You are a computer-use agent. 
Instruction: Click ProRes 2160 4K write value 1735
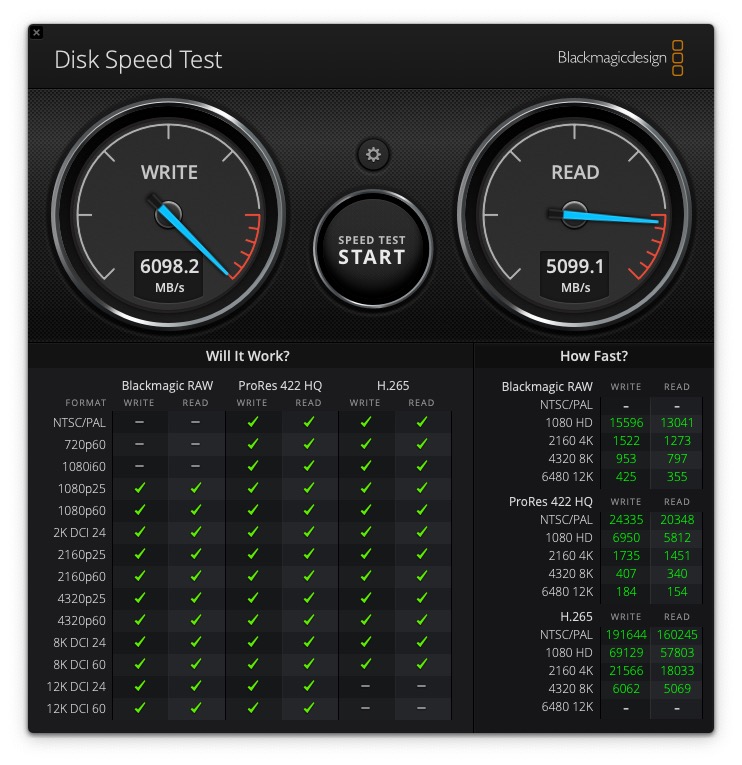click(626, 556)
